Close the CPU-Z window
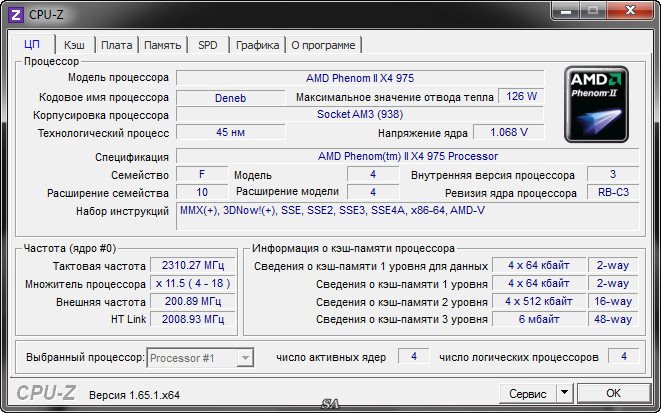 click(x=631, y=11)
